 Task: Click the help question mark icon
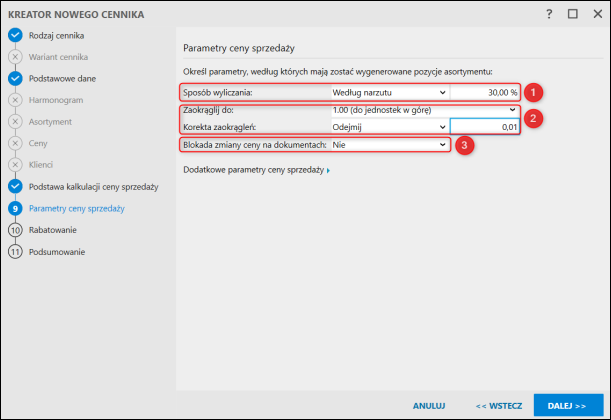pos(550,14)
